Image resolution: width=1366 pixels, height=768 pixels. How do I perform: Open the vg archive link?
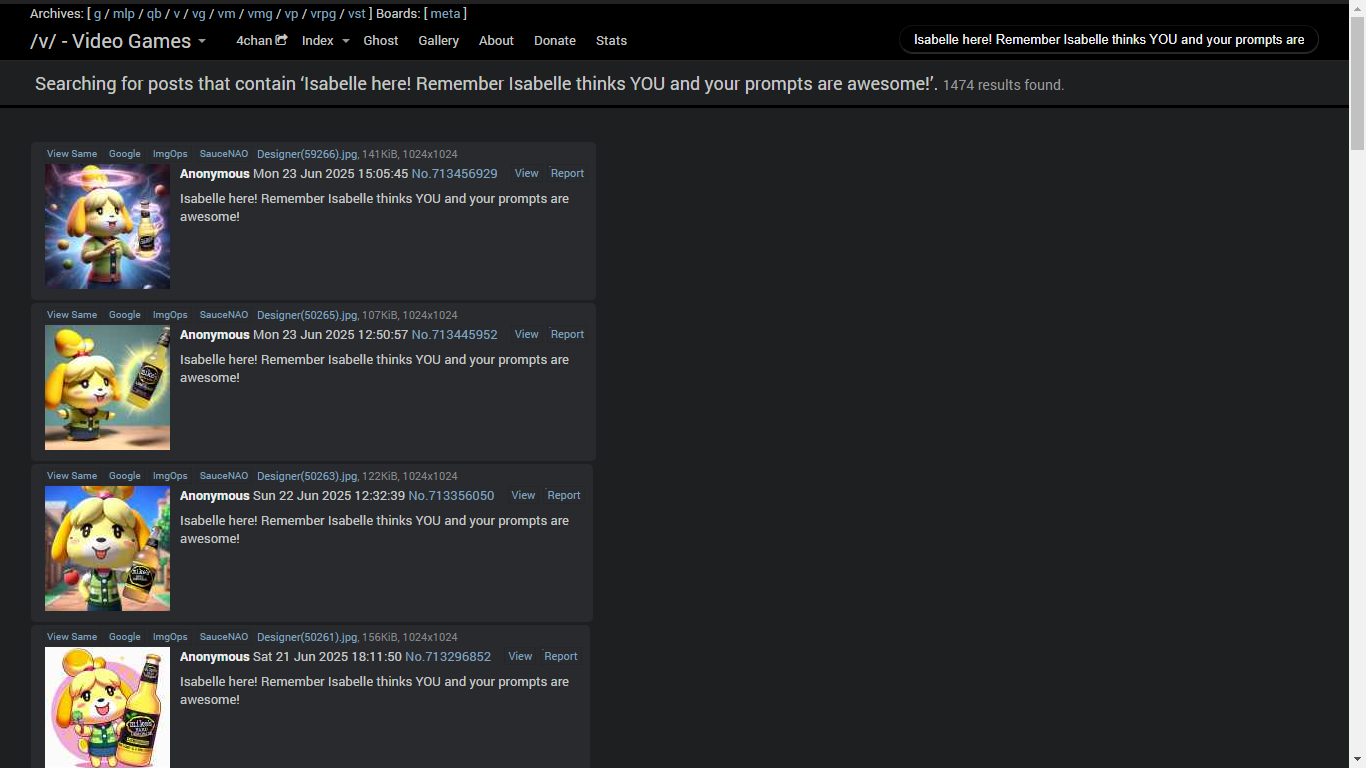coord(199,14)
